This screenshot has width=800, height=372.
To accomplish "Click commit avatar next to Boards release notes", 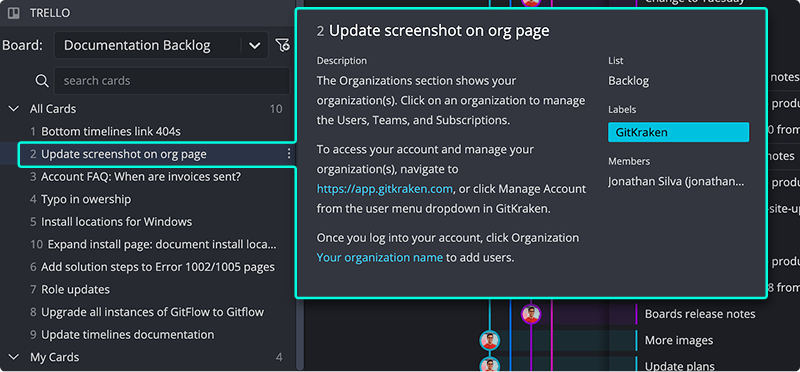I will [x=531, y=314].
